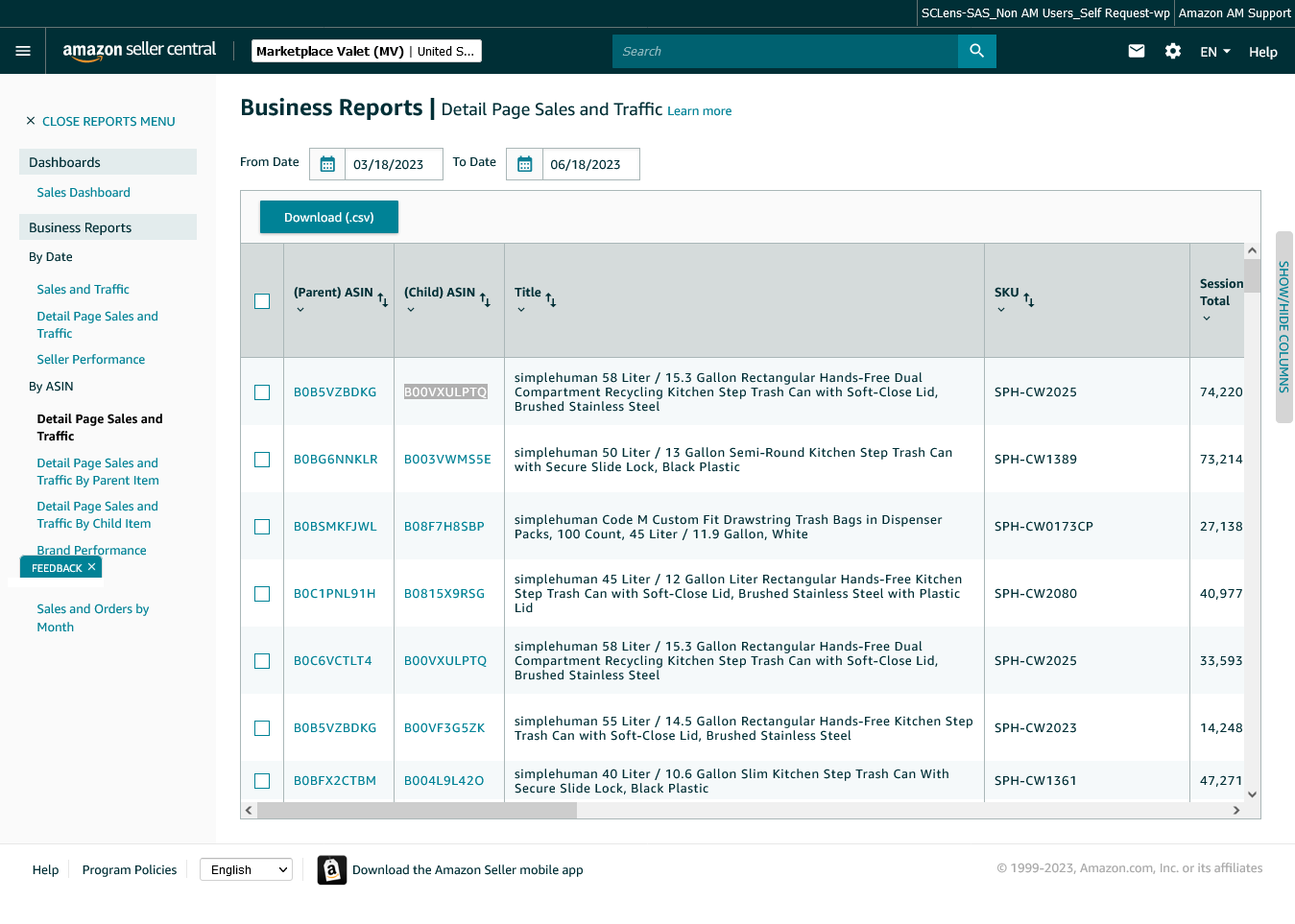Screen dimensions: 1295x924
Task: Click the search magnifier button
Action: (x=976, y=51)
